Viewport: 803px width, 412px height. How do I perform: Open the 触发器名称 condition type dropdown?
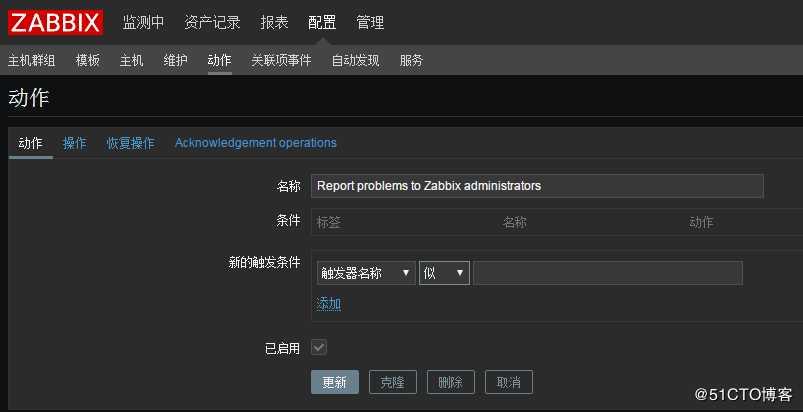coord(366,273)
